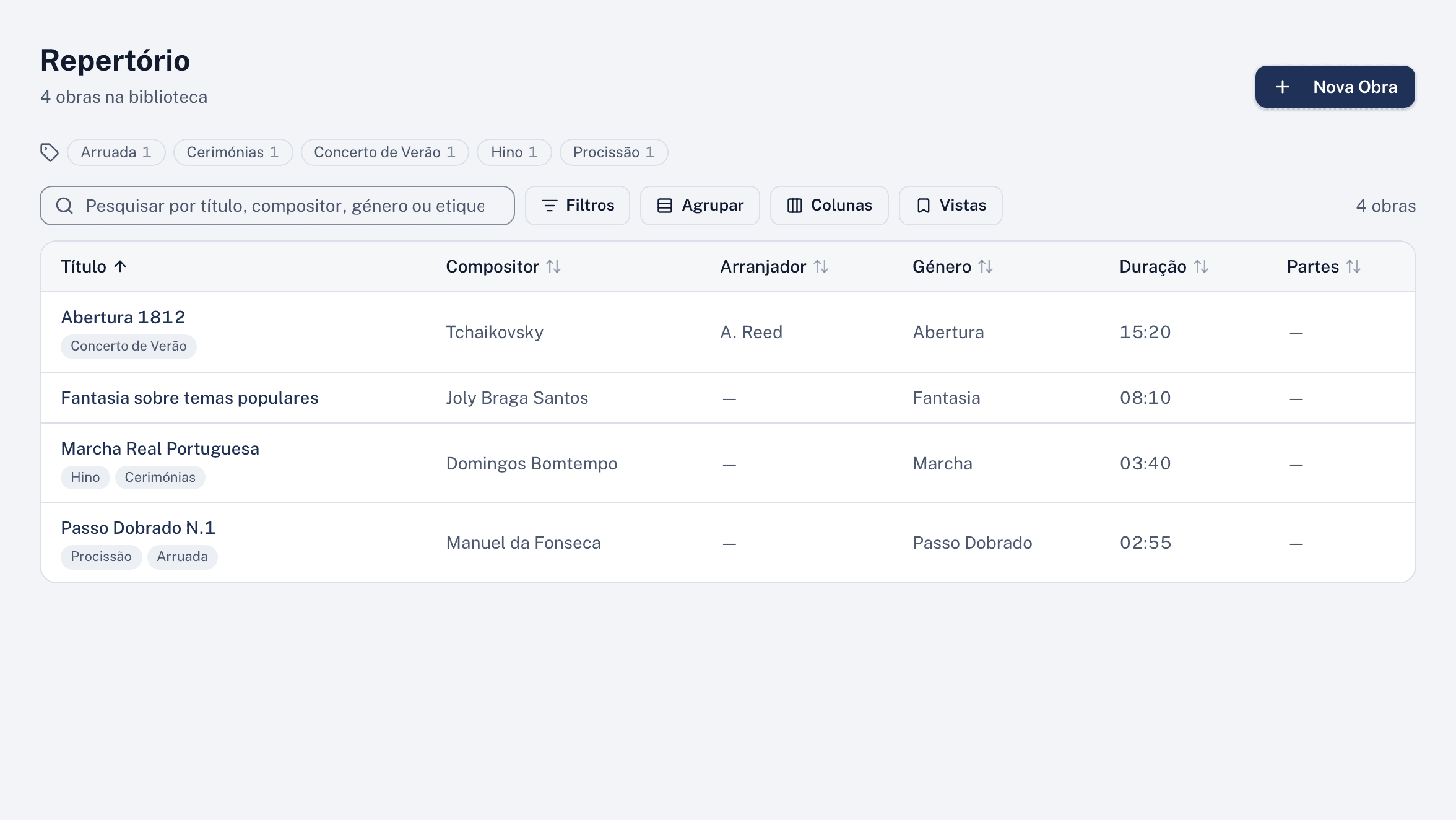Focus the Pesquisar search input

(277, 206)
